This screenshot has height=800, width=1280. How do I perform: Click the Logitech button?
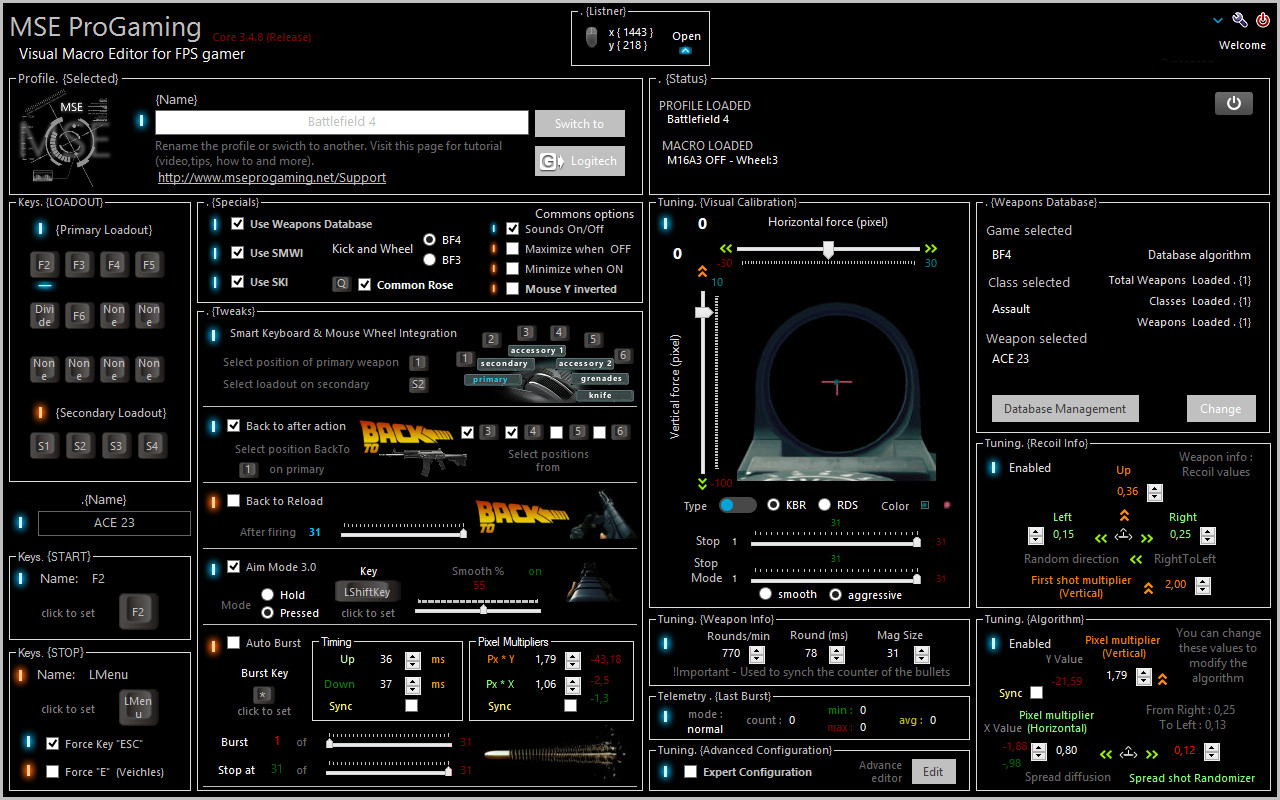[580, 161]
